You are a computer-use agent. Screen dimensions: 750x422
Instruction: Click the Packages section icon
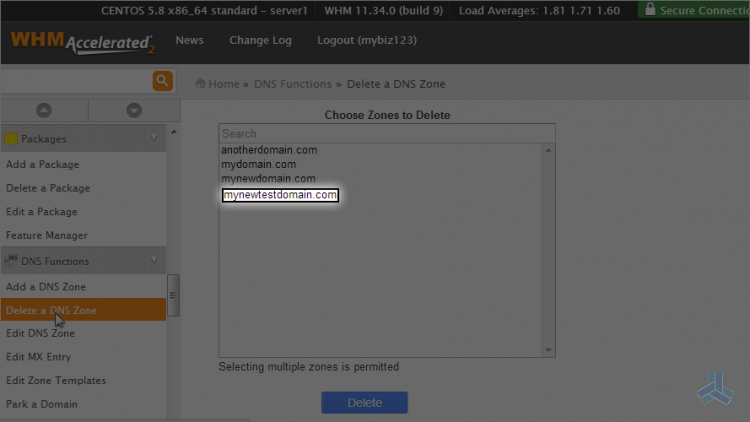coord(11,139)
